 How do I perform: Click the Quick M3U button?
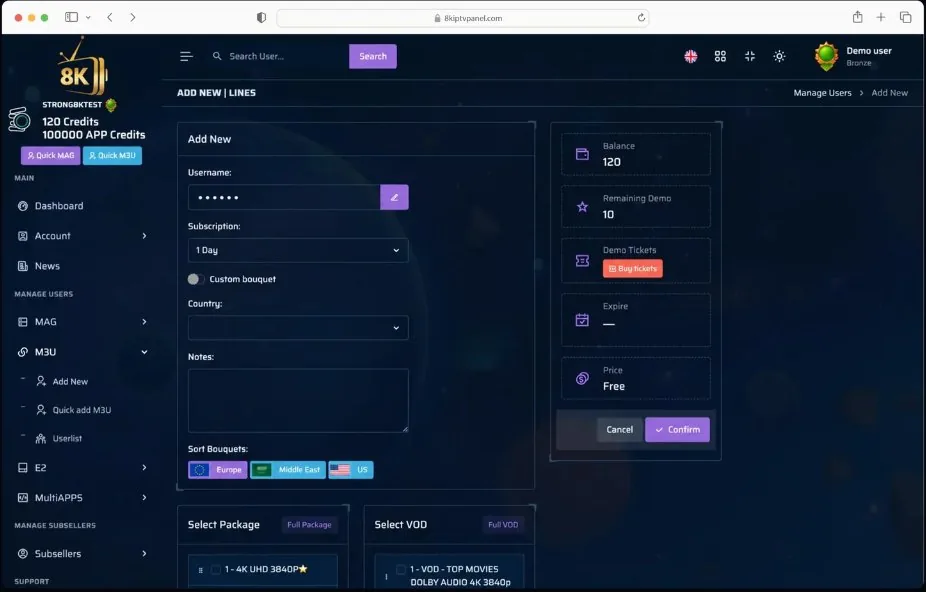[x=112, y=155]
